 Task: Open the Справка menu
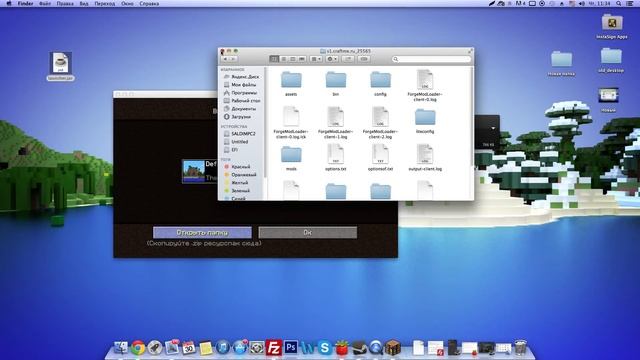[x=149, y=3]
